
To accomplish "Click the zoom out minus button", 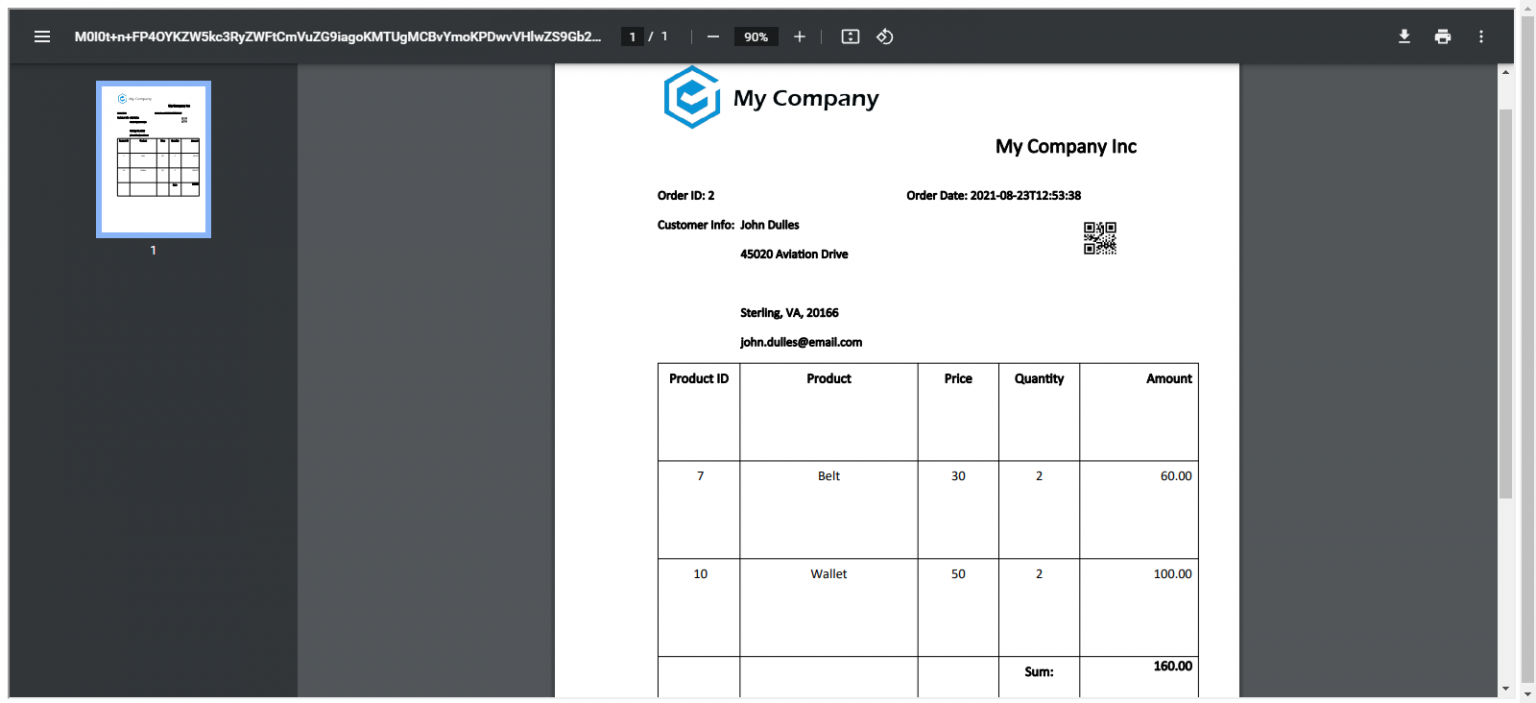I will point(713,37).
